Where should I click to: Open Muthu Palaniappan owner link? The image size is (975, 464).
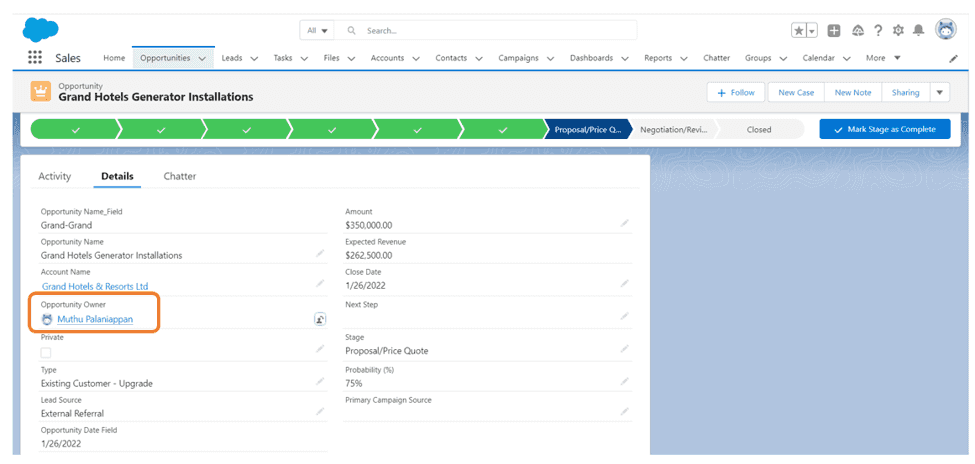[x=95, y=319]
